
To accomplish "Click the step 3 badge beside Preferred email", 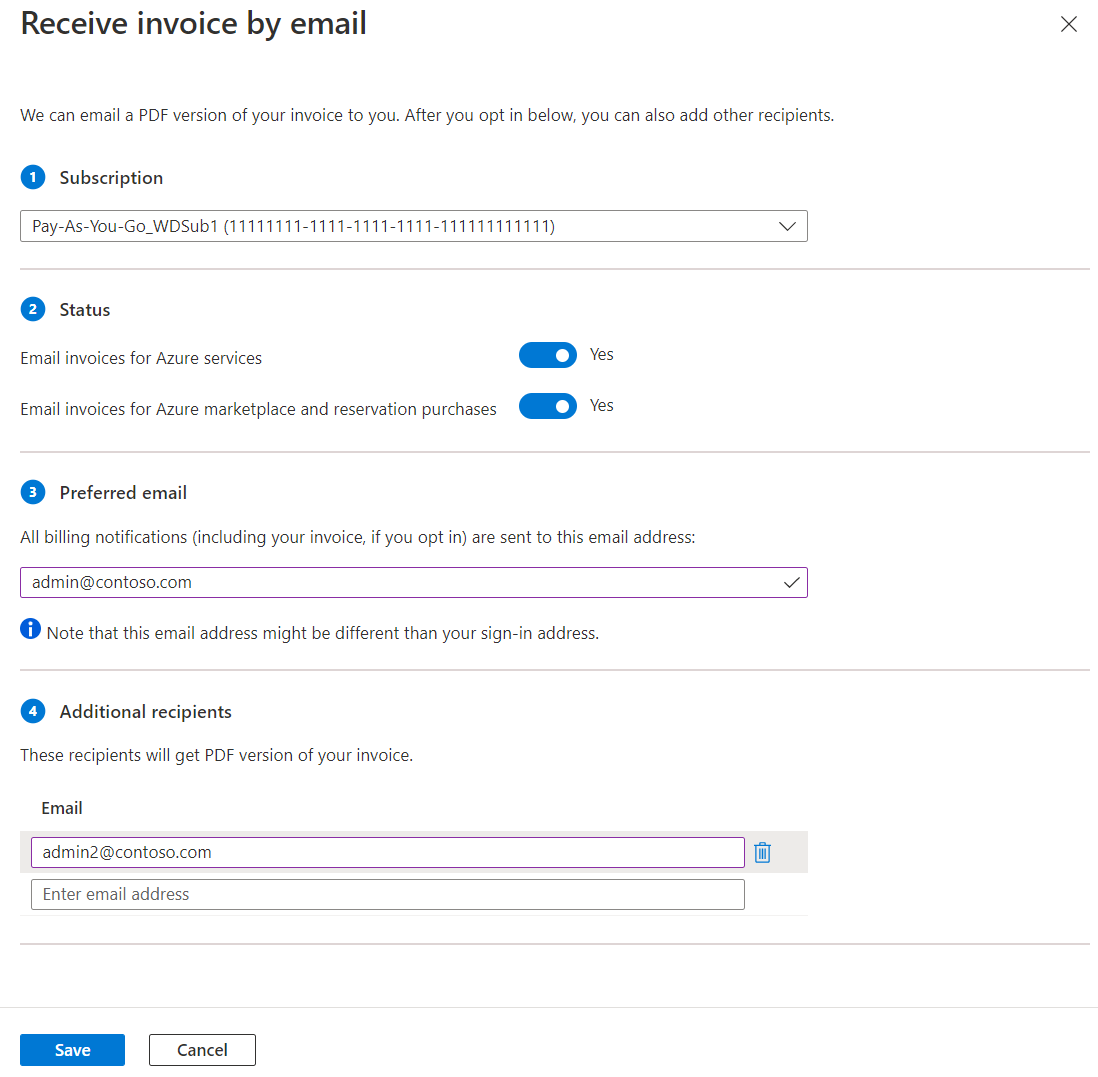I will coord(33,492).
